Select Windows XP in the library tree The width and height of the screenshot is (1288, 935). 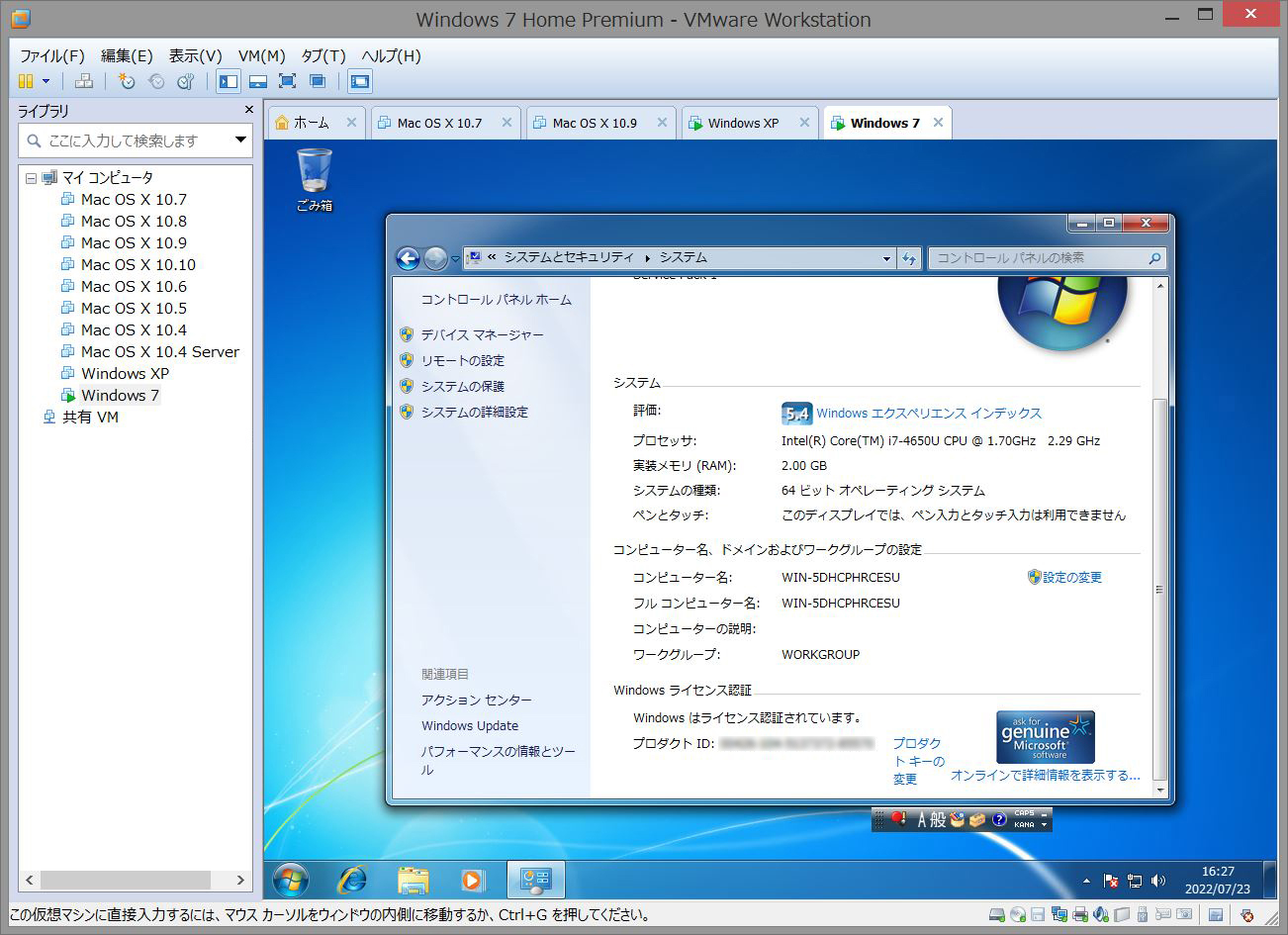click(x=125, y=373)
